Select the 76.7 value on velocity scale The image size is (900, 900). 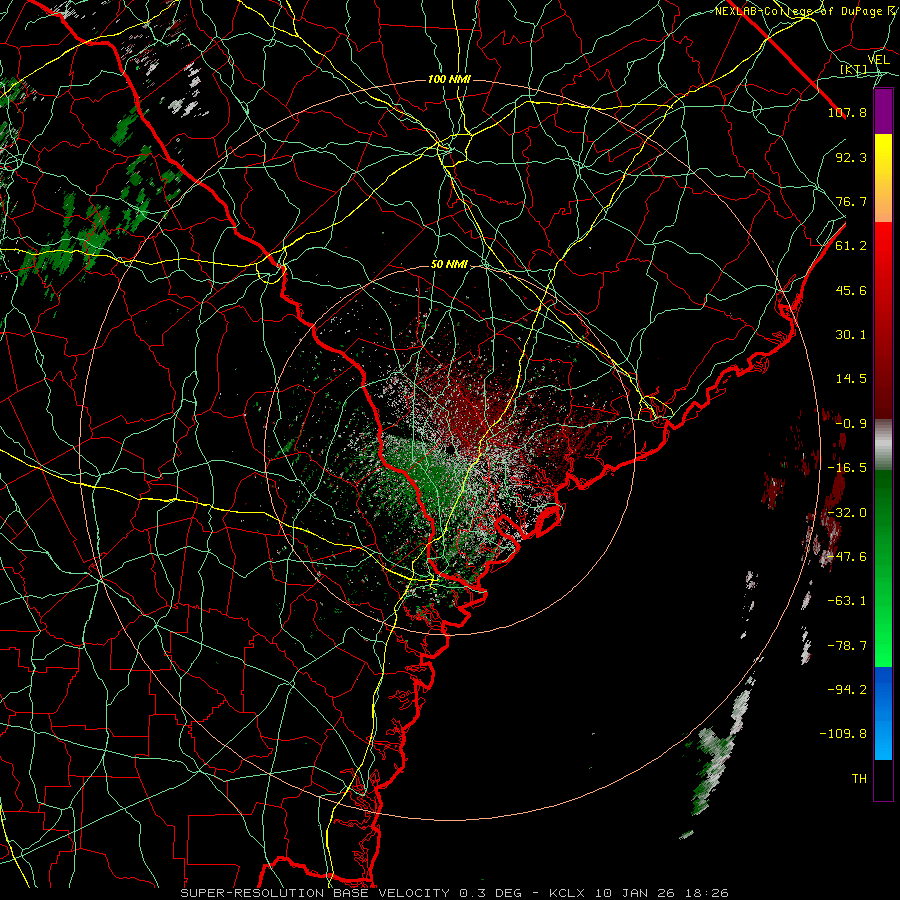pyautogui.click(x=851, y=201)
